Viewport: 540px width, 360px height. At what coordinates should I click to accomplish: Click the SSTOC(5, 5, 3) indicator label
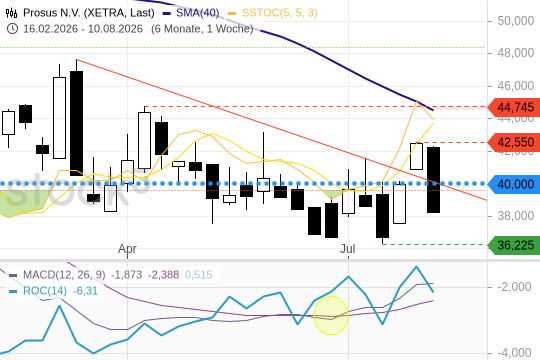[x=280, y=13]
